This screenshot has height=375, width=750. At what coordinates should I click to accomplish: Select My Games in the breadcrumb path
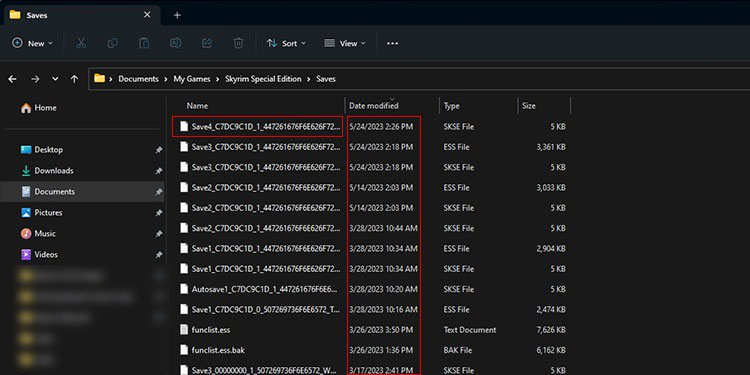click(x=192, y=79)
